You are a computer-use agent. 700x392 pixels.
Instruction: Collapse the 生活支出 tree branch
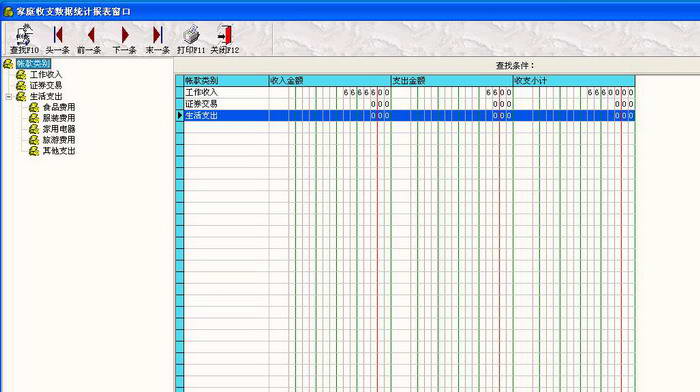[8, 96]
